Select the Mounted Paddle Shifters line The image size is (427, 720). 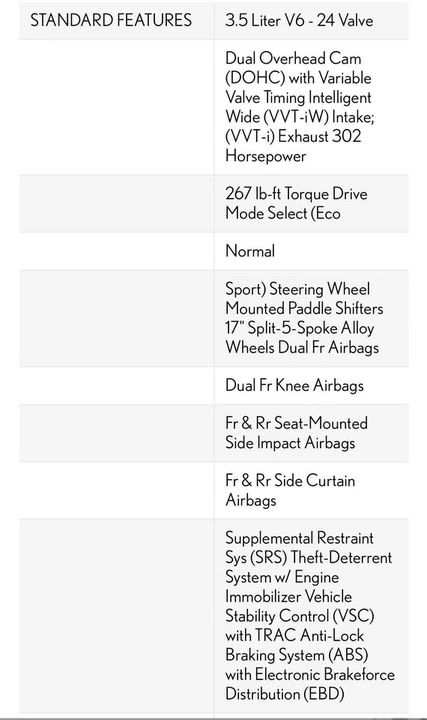tap(304, 308)
